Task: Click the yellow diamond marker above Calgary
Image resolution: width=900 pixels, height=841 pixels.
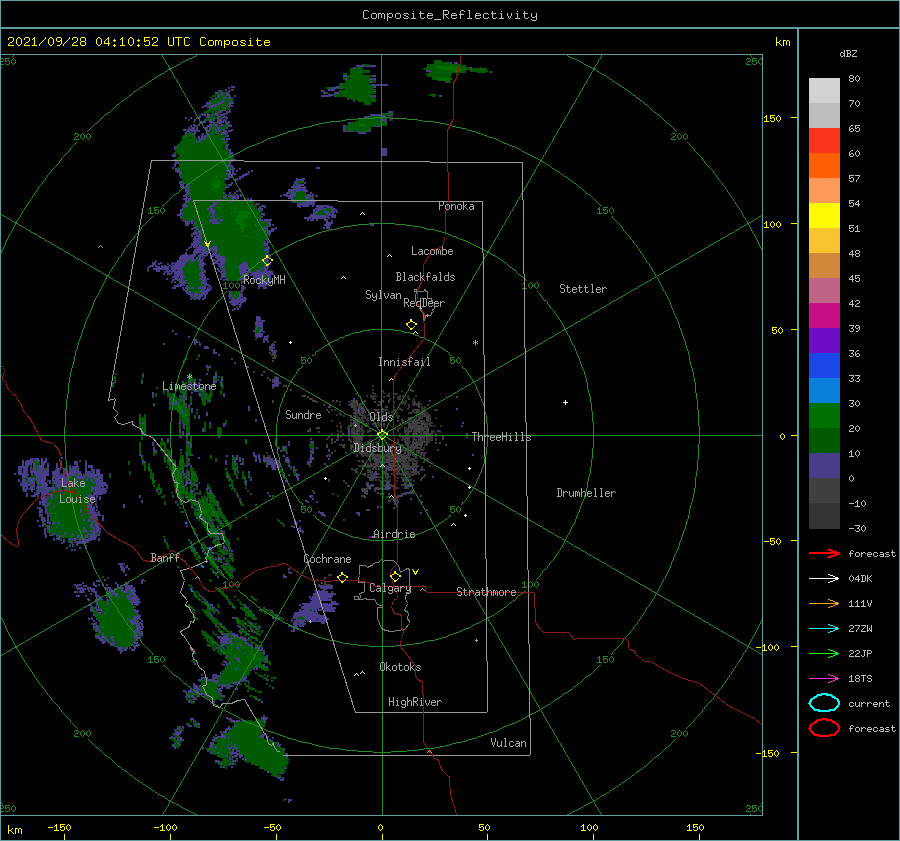Action: 395,576
